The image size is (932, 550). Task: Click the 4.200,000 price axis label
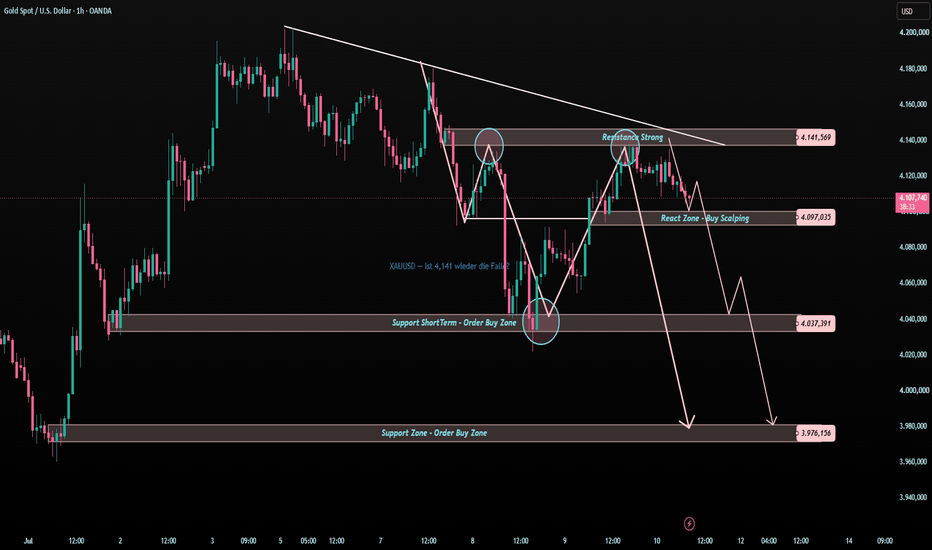pos(914,33)
